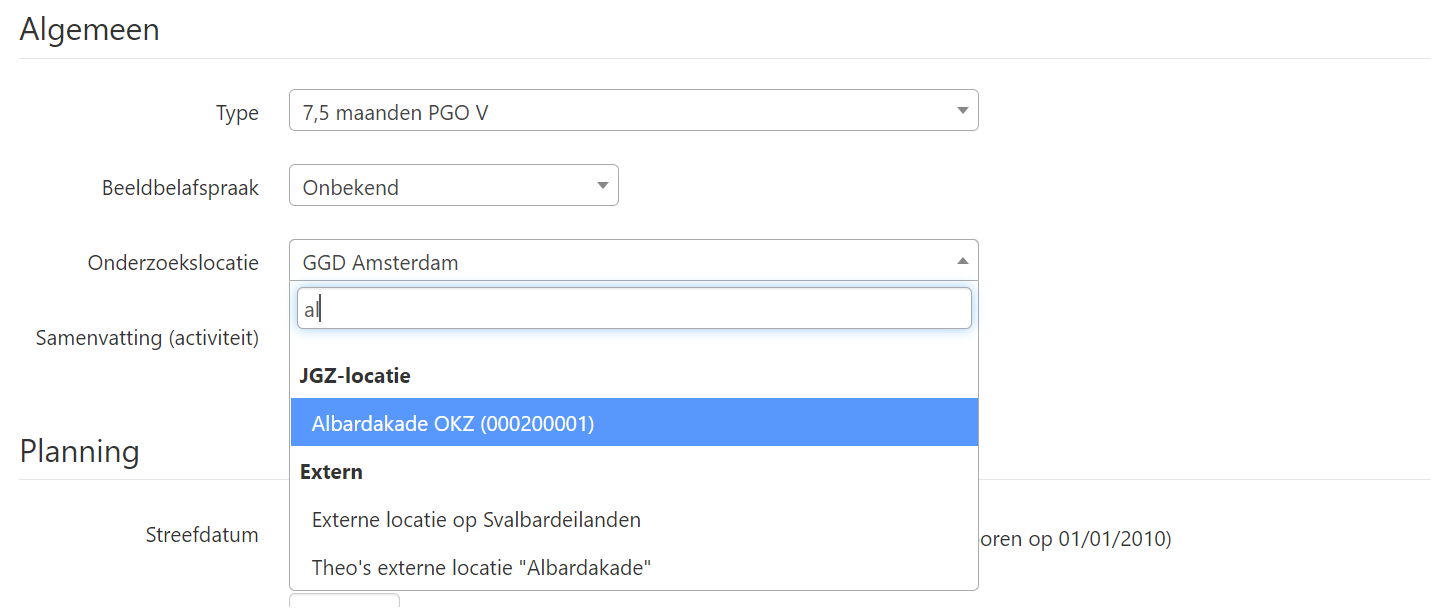Click the Planning section heading
This screenshot has height=608, width=1432.
tap(79, 451)
